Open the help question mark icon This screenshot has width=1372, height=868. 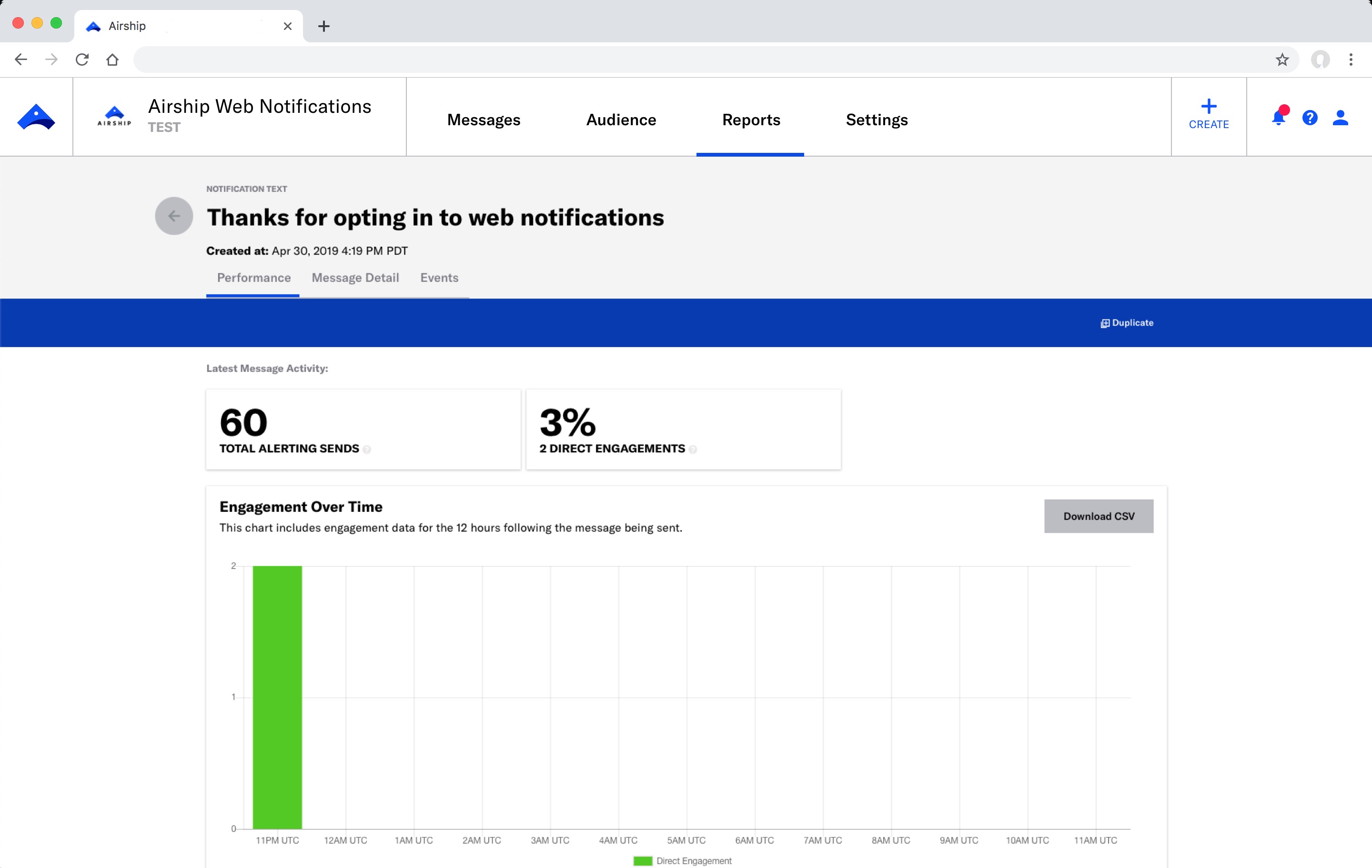pos(1309,117)
